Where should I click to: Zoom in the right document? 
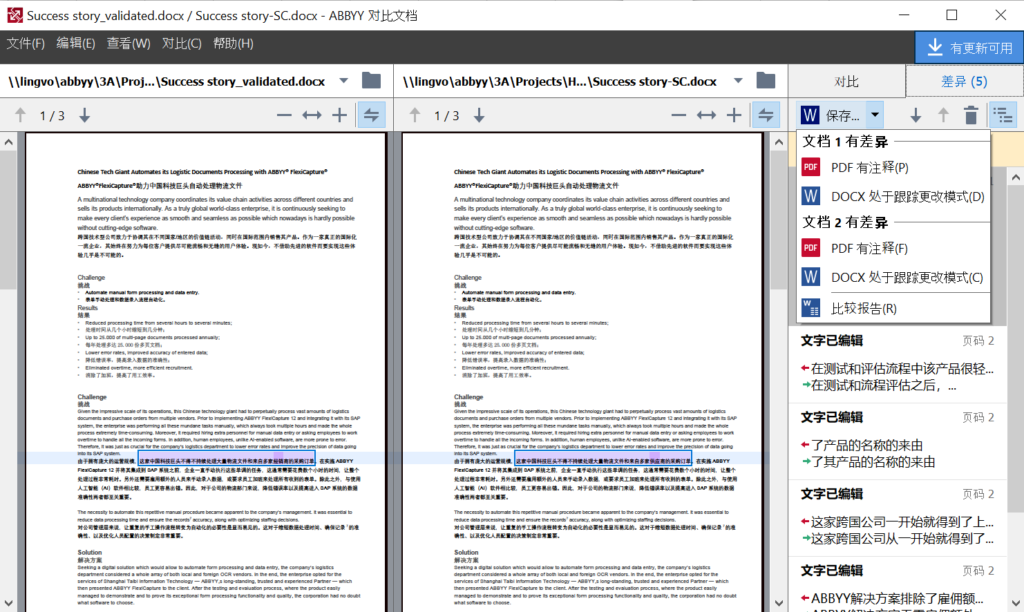pyautogui.click(x=734, y=116)
